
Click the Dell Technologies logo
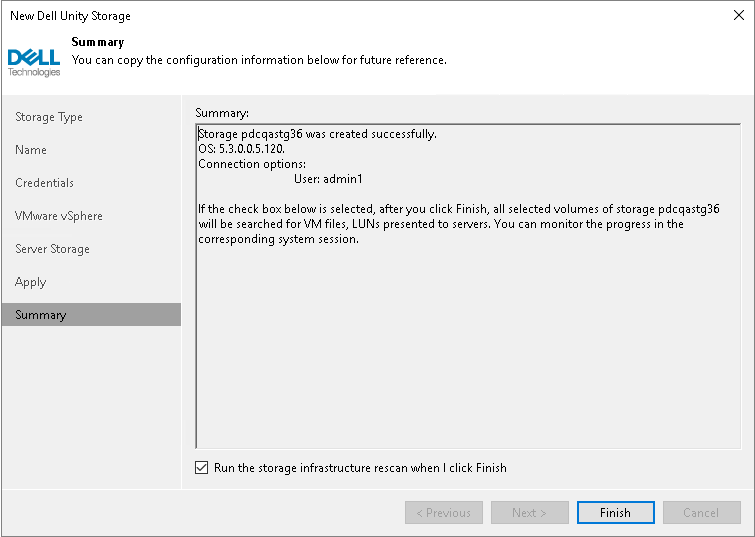34,63
